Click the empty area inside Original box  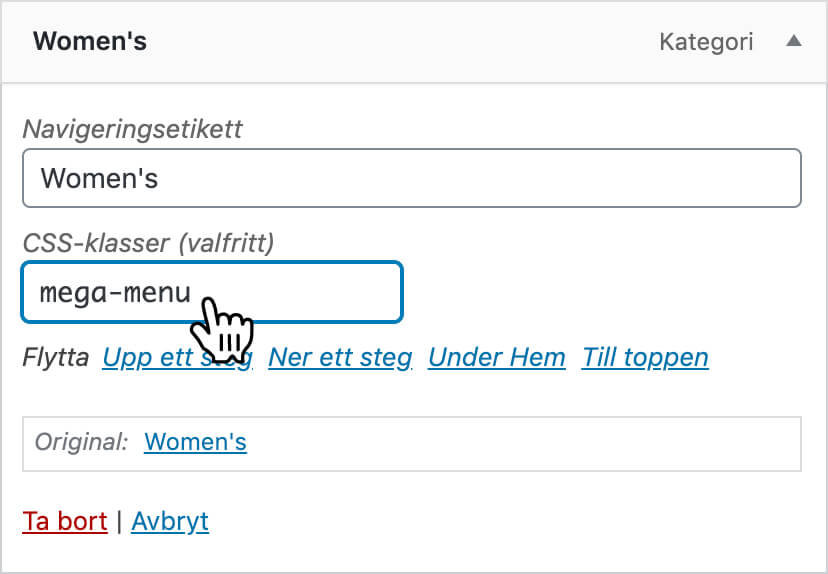520,443
